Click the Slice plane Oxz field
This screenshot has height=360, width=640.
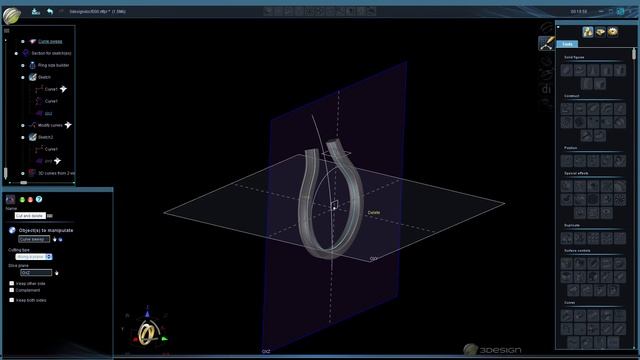click(36, 273)
